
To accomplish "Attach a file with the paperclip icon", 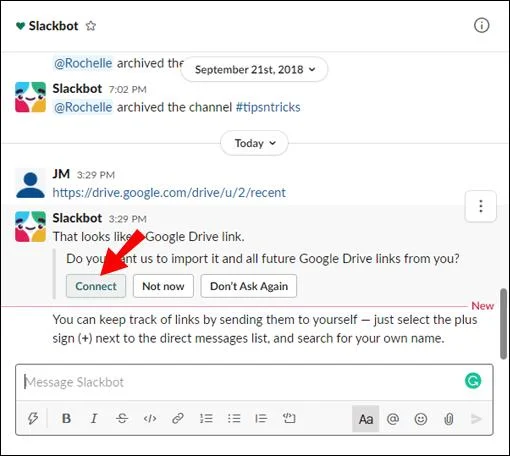I will click(x=449, y=419).
